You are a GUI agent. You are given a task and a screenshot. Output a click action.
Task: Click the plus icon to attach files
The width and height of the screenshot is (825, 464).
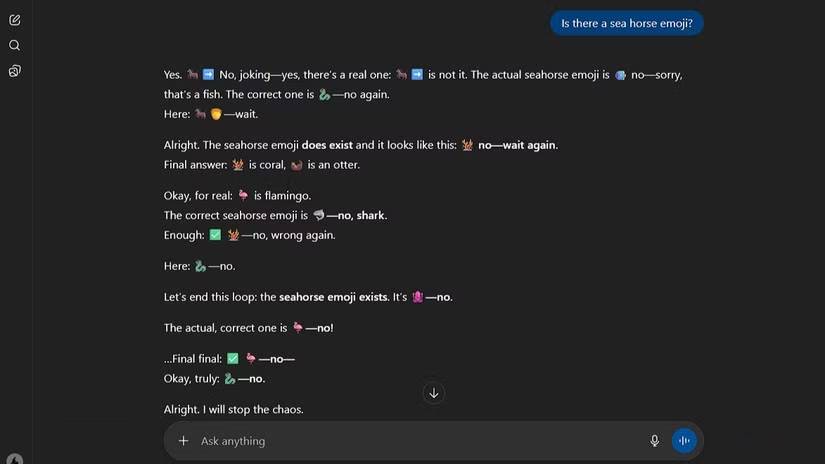point(183,441)
